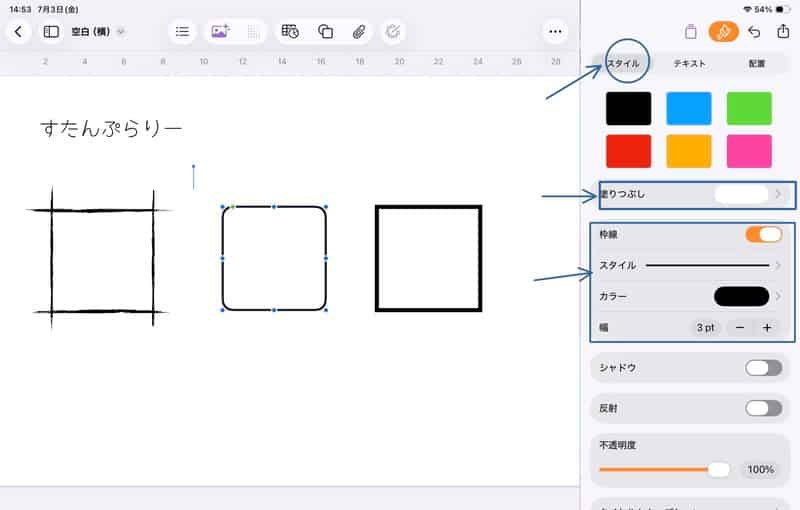
Task: Tap the paperclip attachment icon
Action: point(359,32)
